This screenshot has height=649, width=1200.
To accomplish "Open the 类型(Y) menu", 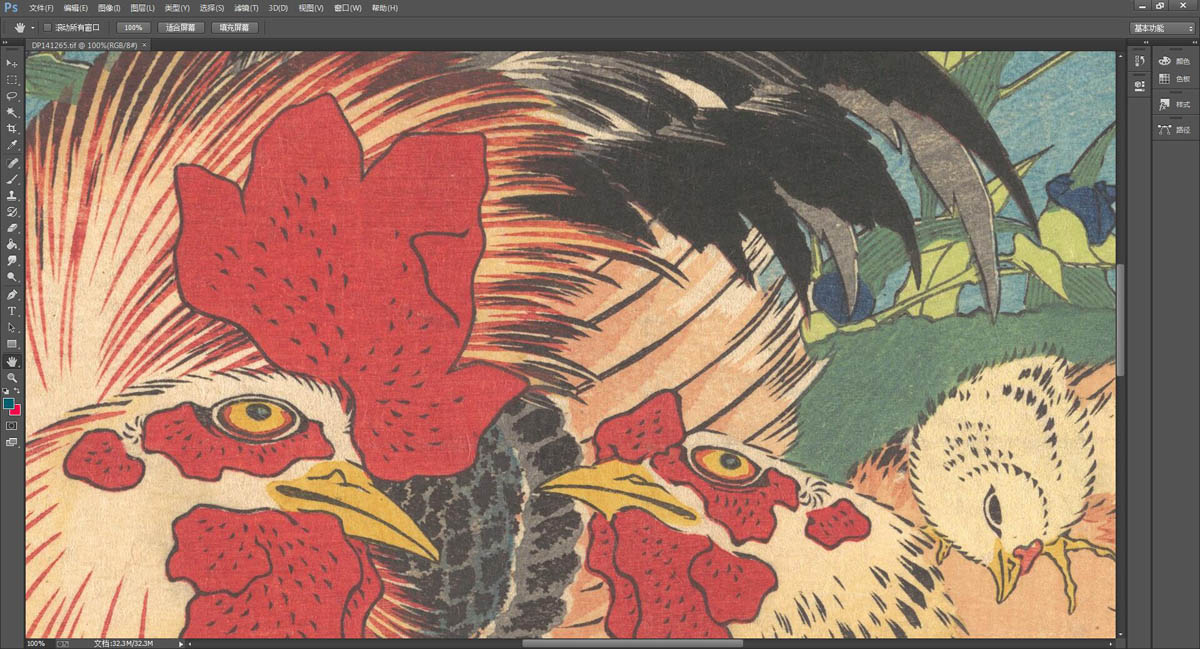I will pyautogui.click(x=176, y=8).
